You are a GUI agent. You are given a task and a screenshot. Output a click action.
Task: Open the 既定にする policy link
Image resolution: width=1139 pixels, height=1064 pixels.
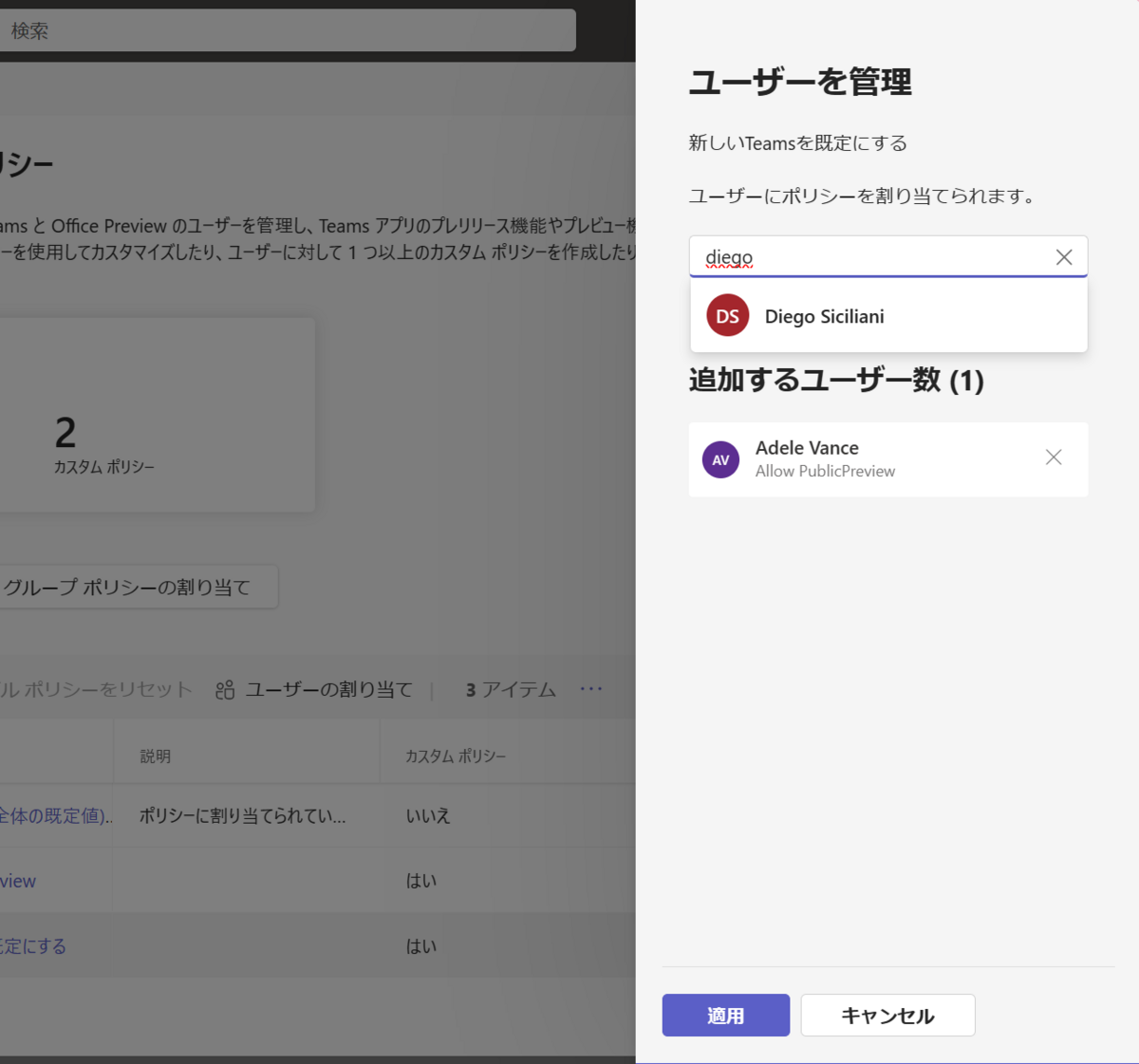click(x=33, y=946)
